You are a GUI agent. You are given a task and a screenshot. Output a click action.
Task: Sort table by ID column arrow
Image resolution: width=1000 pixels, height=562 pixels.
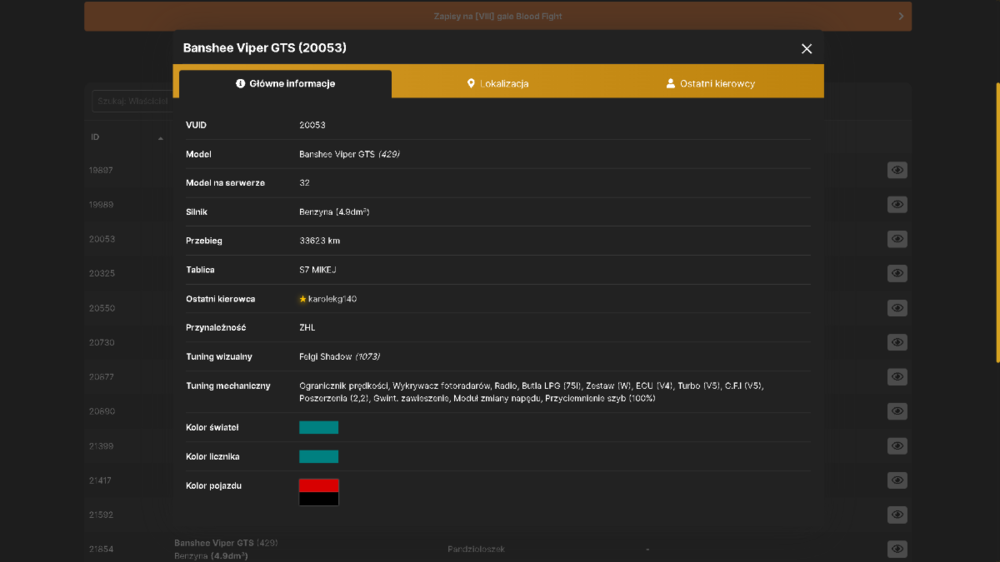coord(161,138)
